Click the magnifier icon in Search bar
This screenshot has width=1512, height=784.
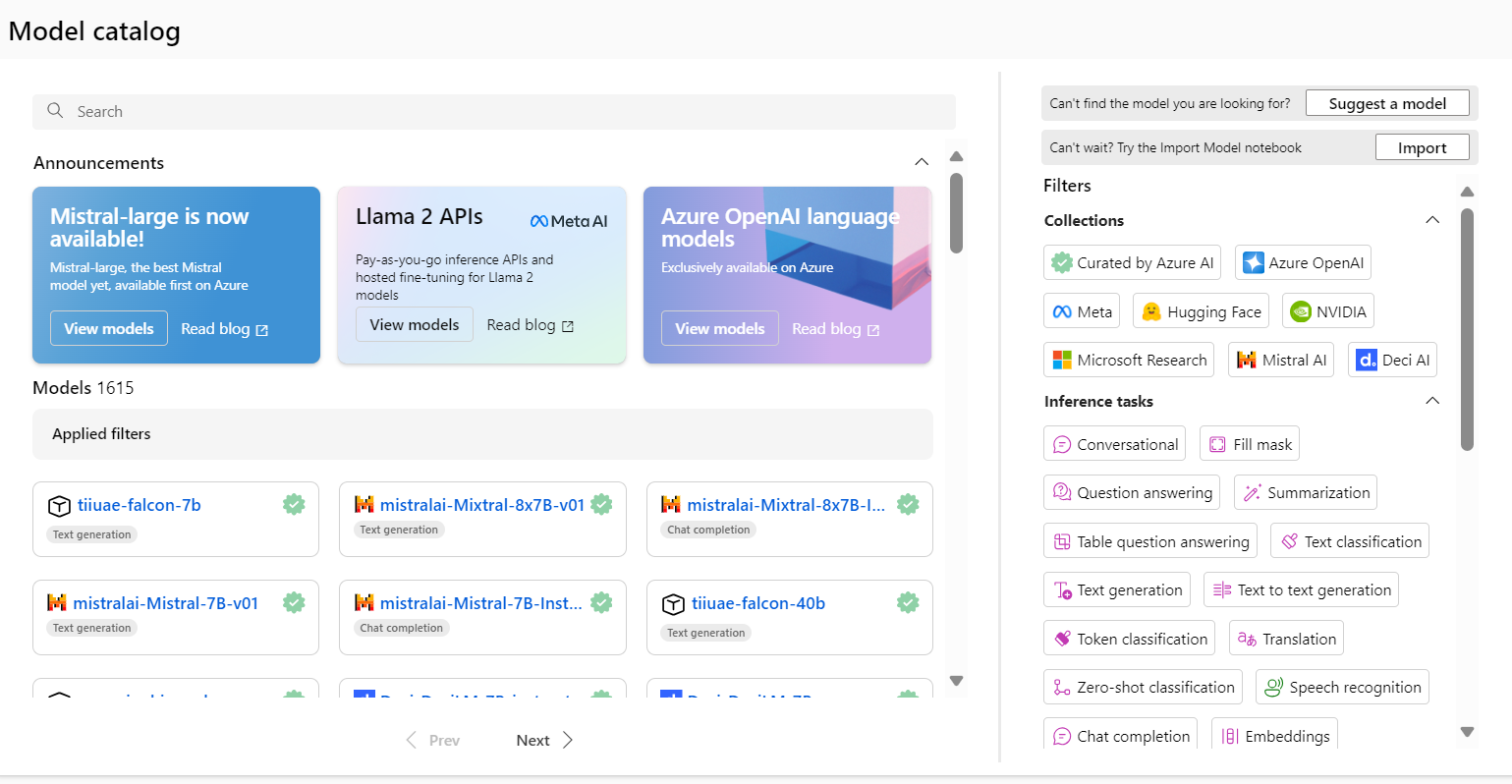(55, 111)
